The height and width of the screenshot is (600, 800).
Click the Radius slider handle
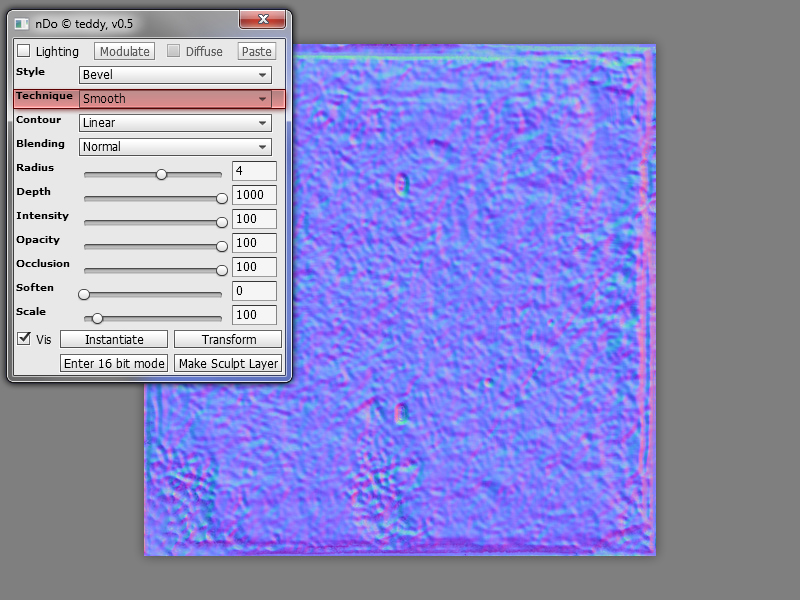[x=161, y=174]
